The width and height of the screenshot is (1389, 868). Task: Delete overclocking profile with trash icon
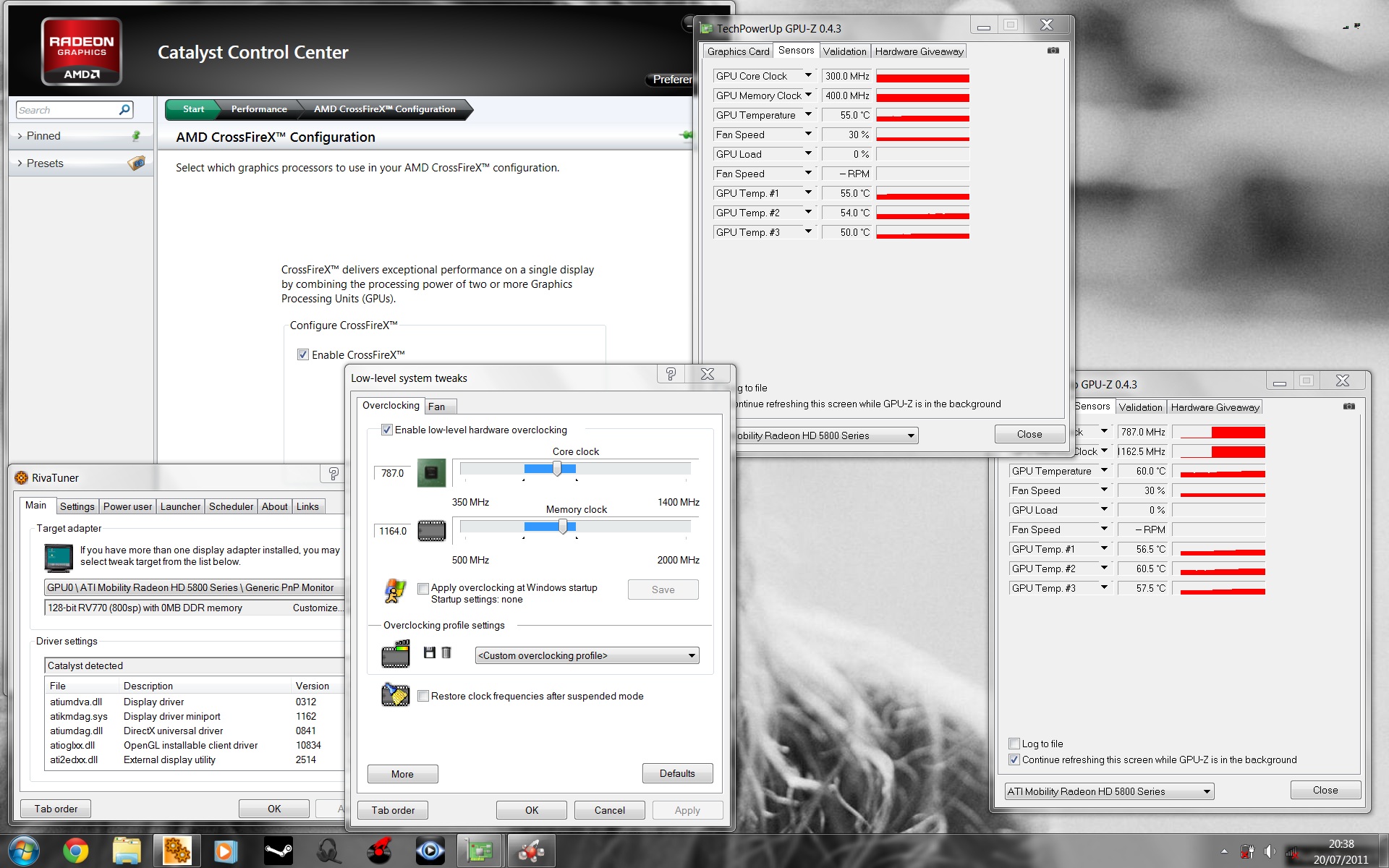[446, 652]
